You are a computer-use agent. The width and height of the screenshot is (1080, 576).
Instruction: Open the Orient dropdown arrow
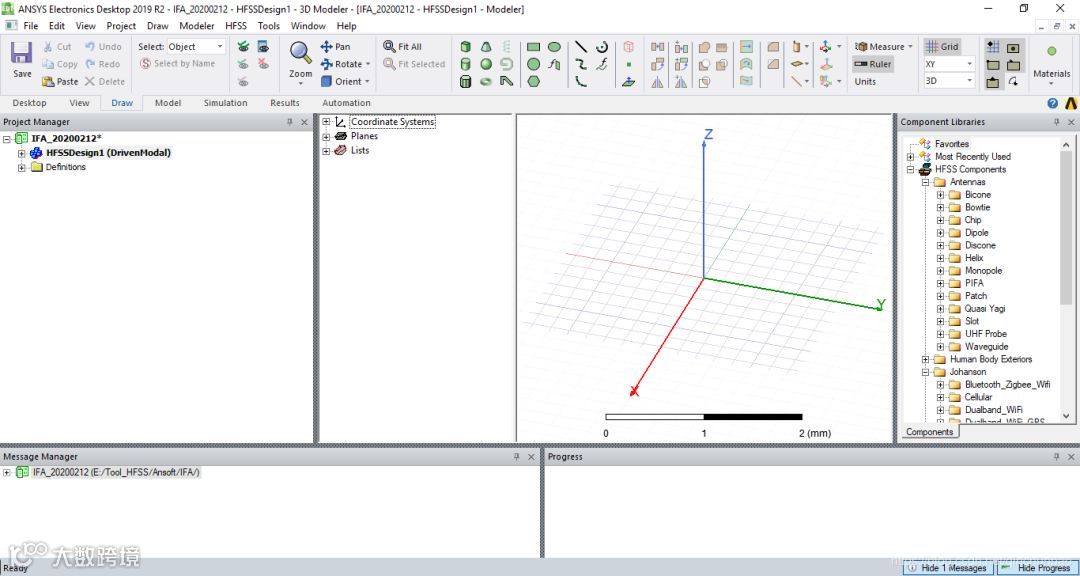coord(367,81)
